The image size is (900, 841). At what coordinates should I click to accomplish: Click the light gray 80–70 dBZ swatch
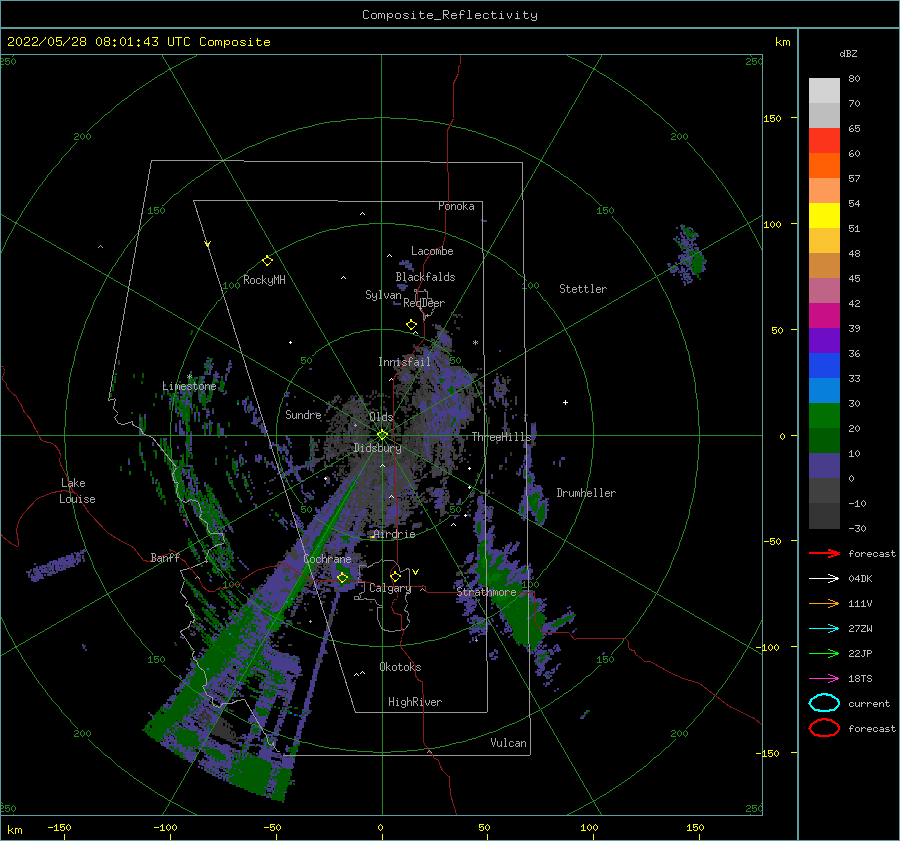[x=824, y=91]
